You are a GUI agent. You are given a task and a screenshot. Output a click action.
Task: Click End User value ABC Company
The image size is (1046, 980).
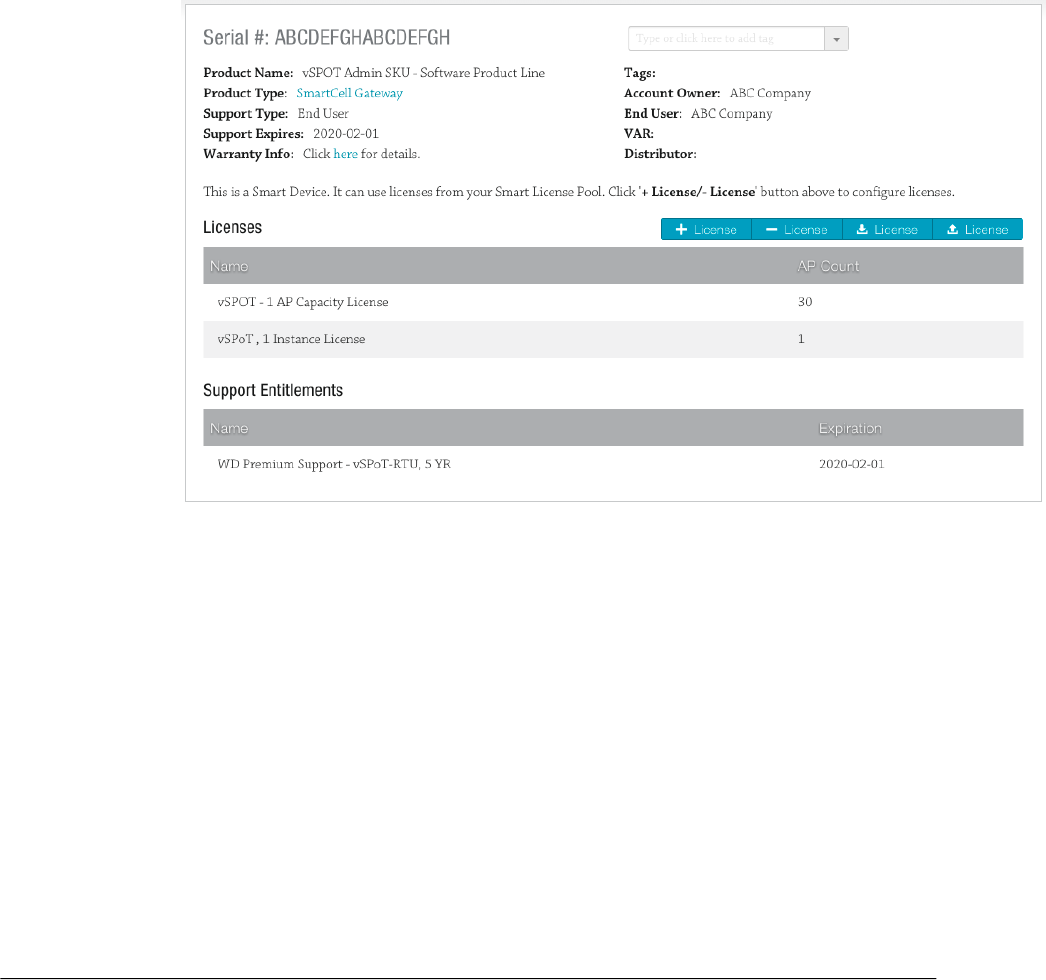[732, 113]
